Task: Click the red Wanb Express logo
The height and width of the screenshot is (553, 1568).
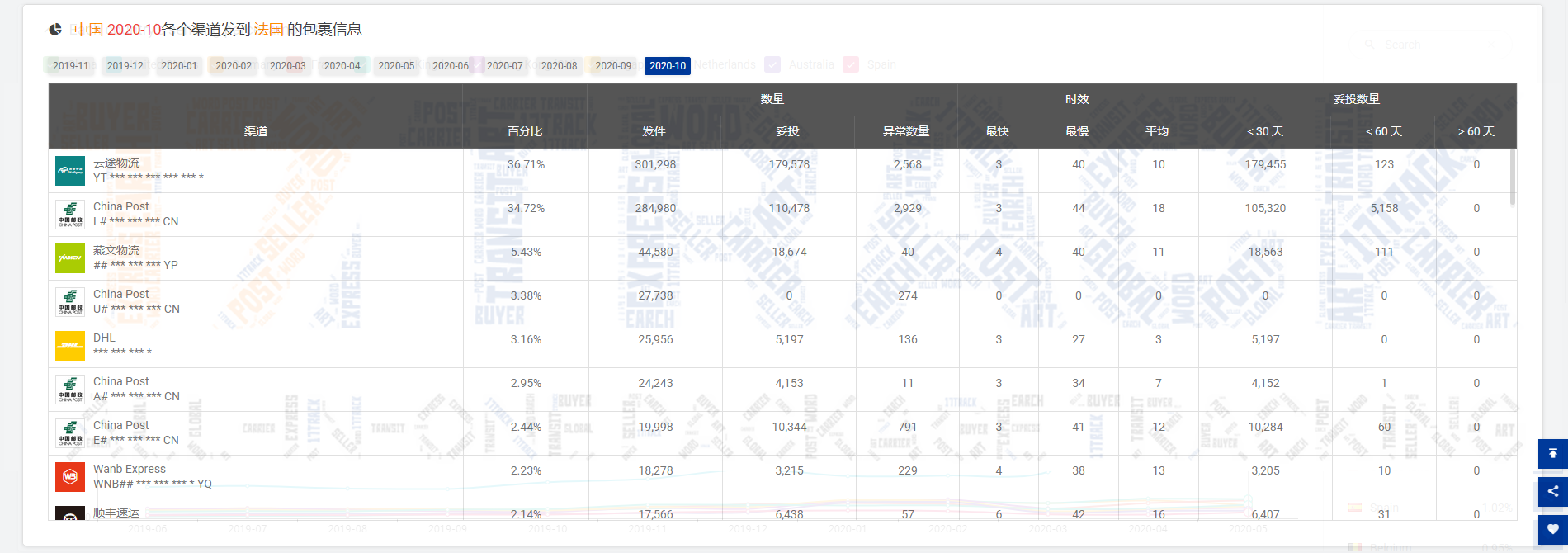Action: point(70,477)
